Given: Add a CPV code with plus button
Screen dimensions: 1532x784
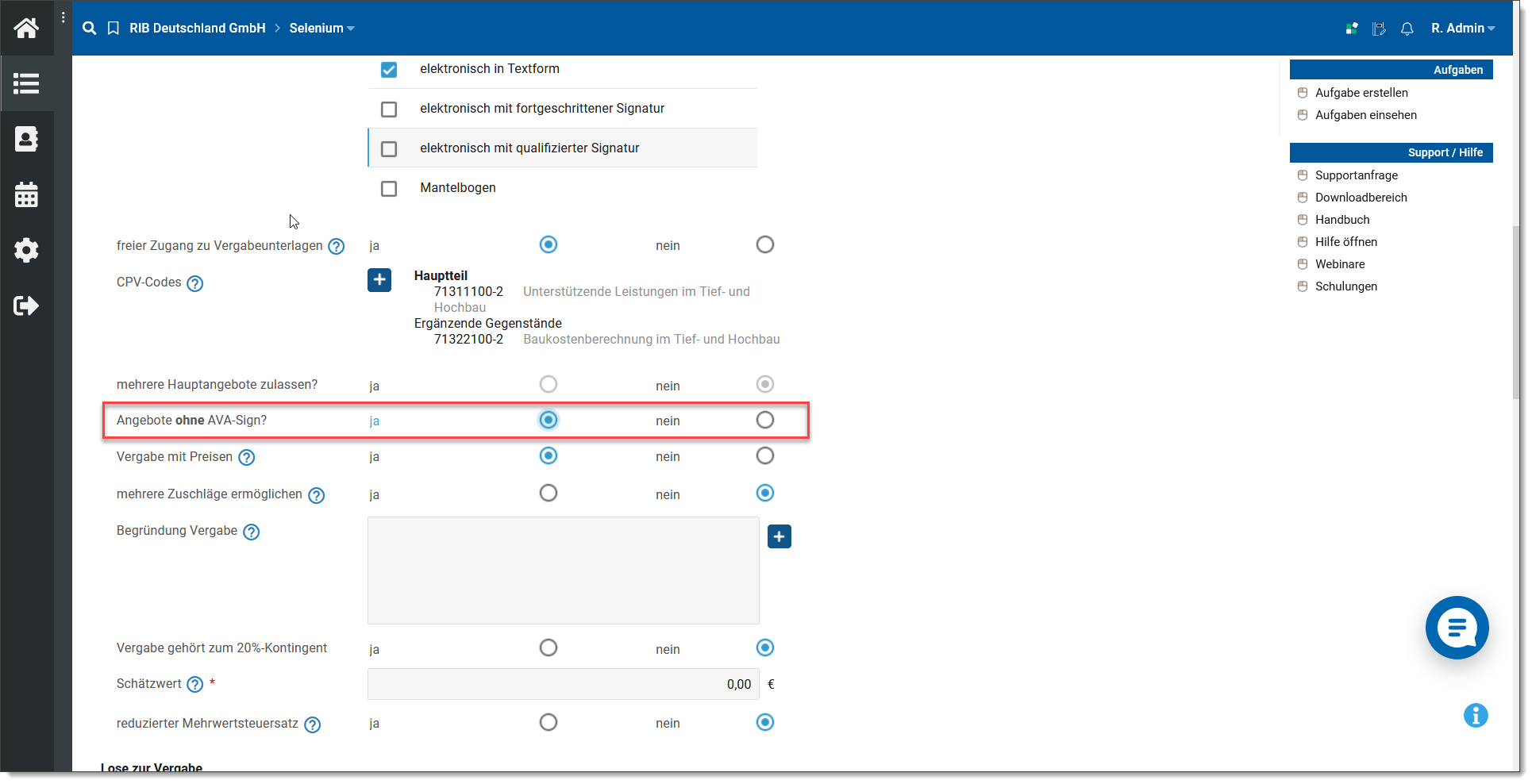Looking at the screenshot, I should click(x=379, y=280).
